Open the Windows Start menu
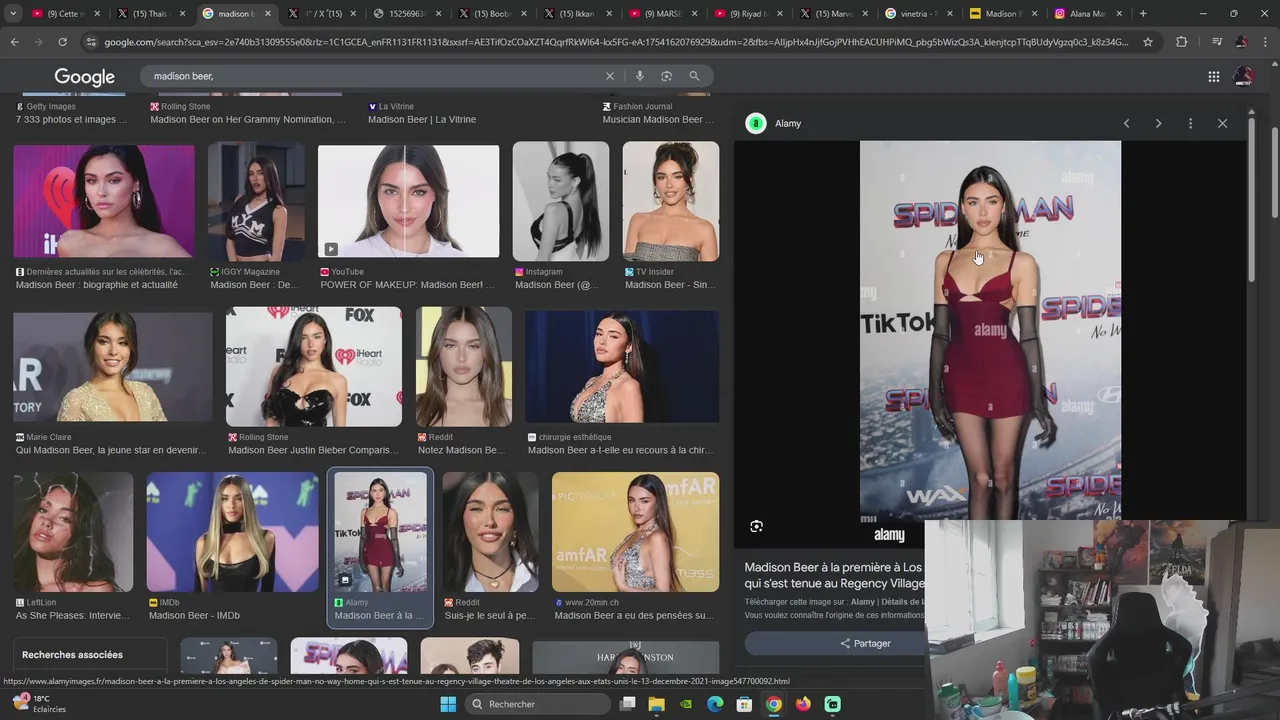This screenshot has height=720, width=1280. click(448, 704)
